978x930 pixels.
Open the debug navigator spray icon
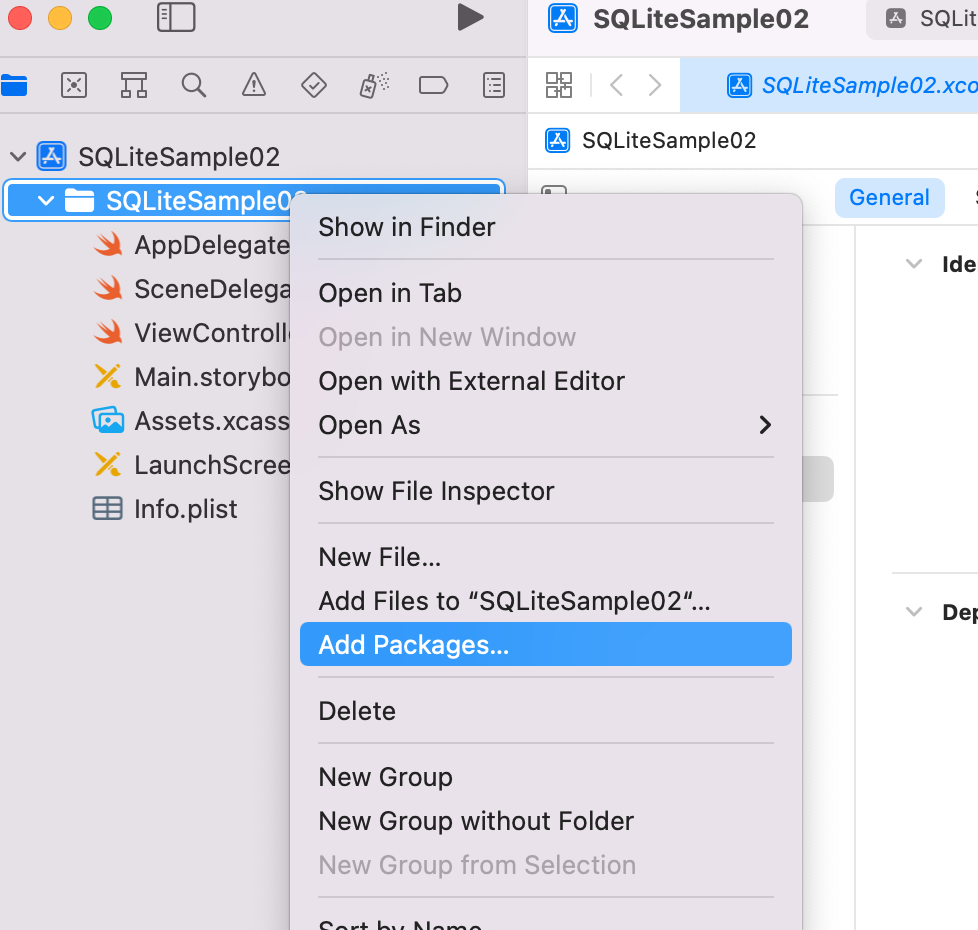click(x=374, y=86)
